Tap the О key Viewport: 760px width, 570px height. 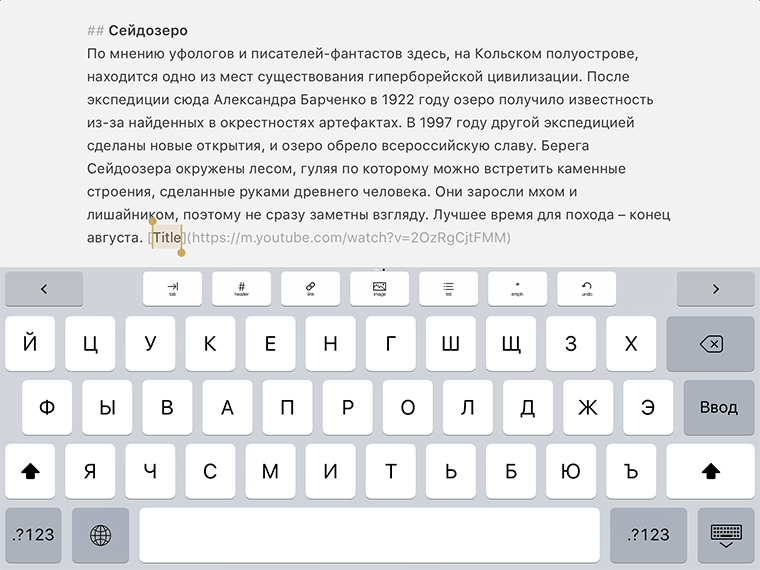[408, 408]
